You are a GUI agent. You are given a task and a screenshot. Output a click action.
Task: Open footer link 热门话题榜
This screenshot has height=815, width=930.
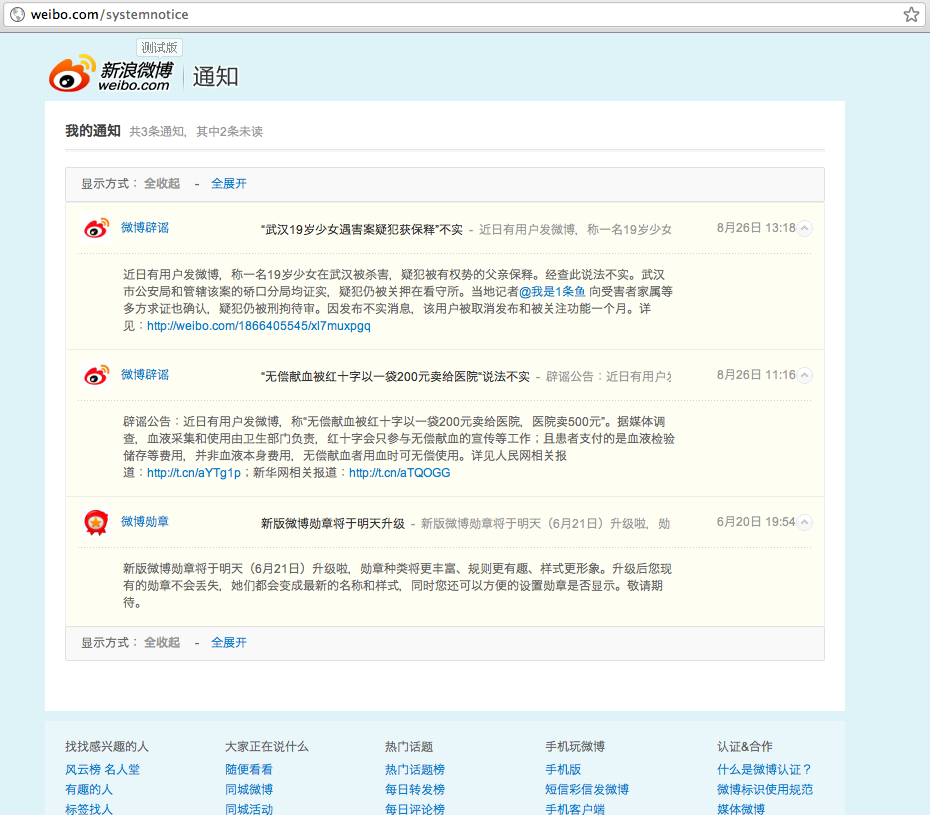pos(415,770)
